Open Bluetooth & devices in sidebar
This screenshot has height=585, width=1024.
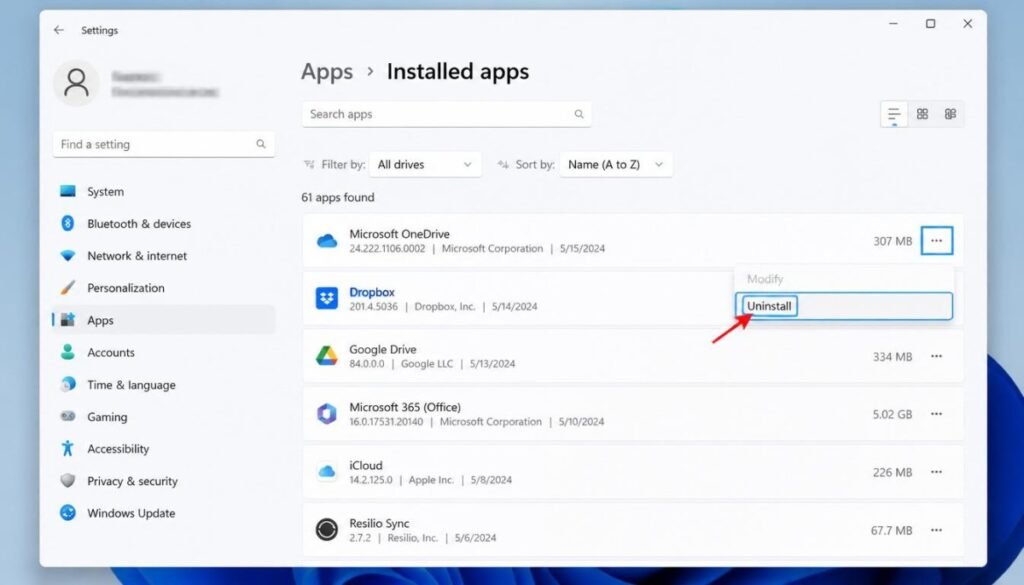point(163,223)
